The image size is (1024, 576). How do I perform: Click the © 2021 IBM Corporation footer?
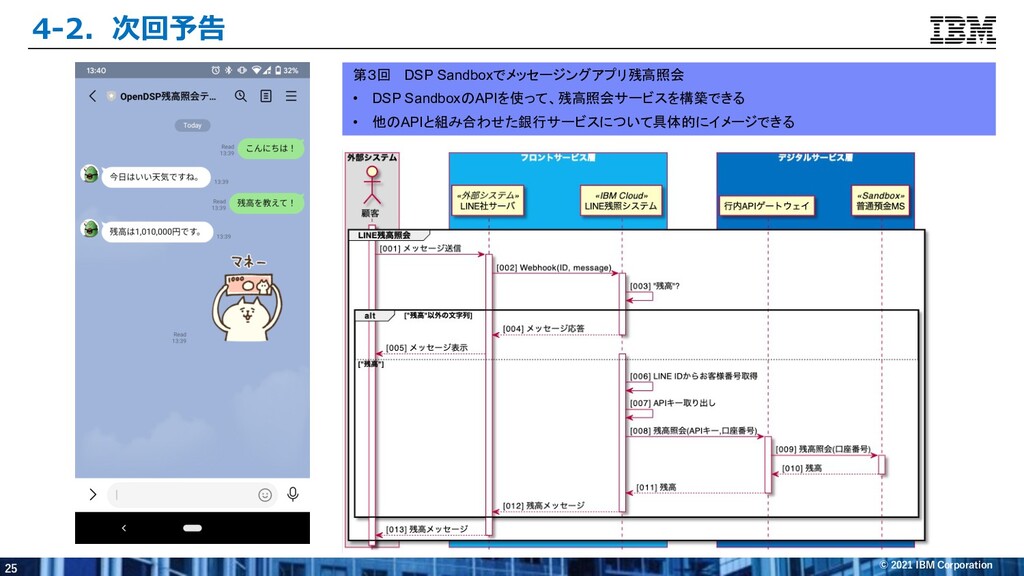[936, 565]
